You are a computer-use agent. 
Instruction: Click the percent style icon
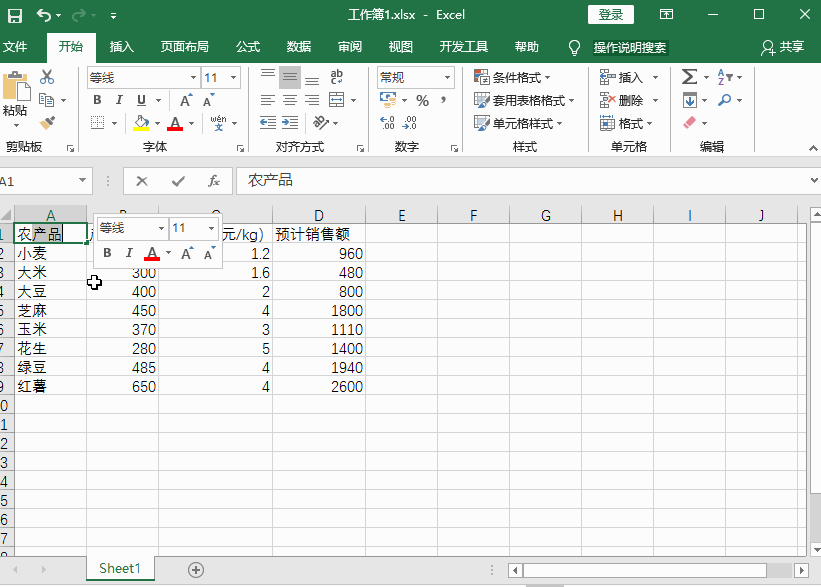tap(422, 100)
